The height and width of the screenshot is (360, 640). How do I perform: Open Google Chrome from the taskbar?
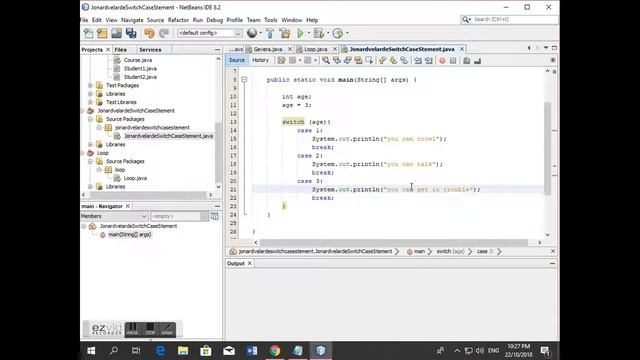pyautogui.click(x=275, y=350)
